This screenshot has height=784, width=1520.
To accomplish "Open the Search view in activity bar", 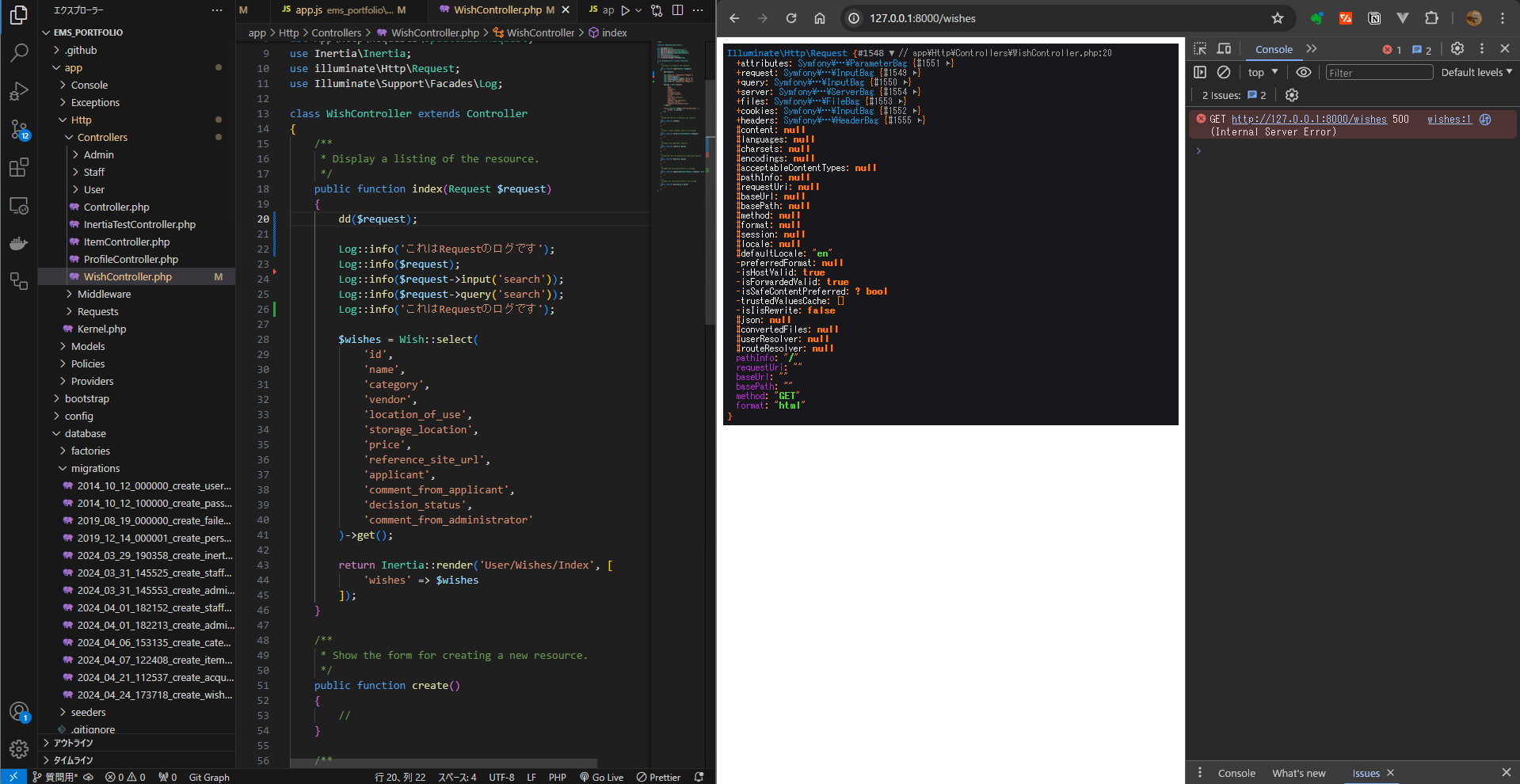I will [19, 53].
